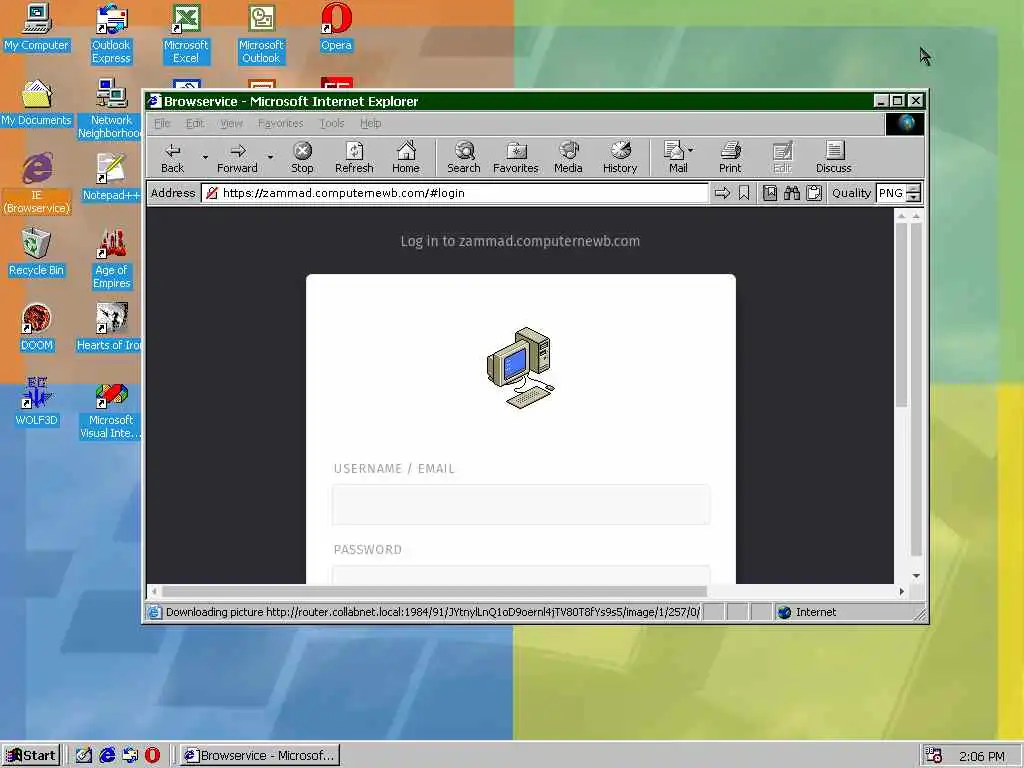This screenshot has width=1024, height=768.
Task: Select the Recycle Bin icon
Action: [x=37, y=252]
